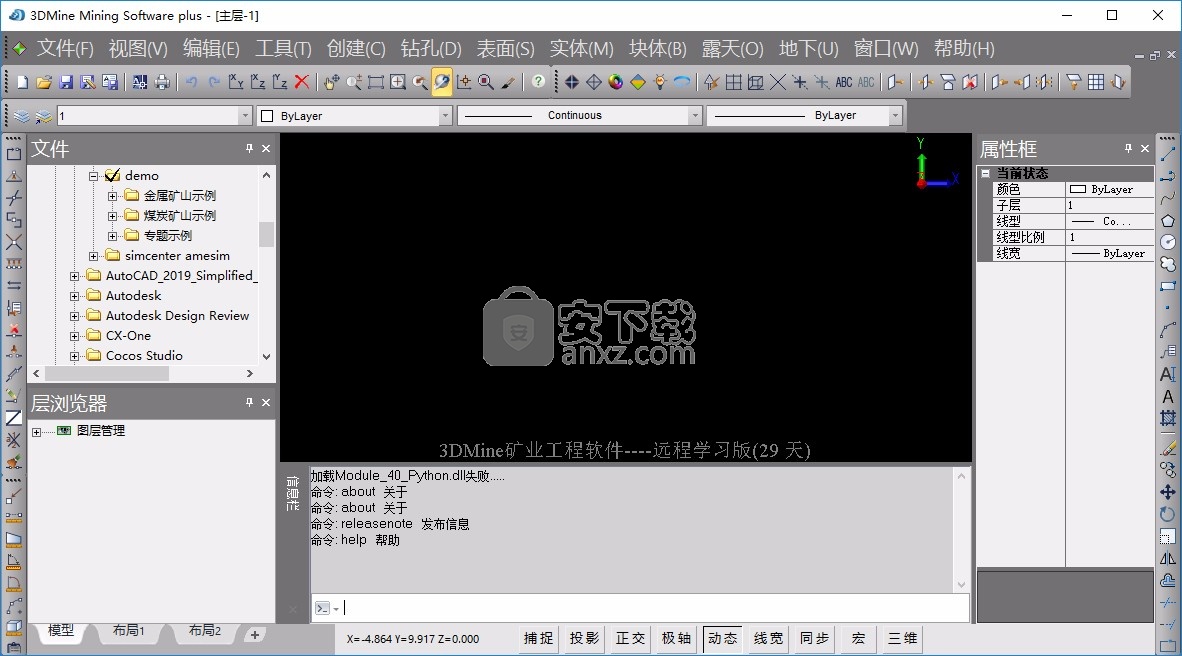Toggle 投影 projection mode
This screenshot has height=656, width=1182.
(x=584, y=639)
